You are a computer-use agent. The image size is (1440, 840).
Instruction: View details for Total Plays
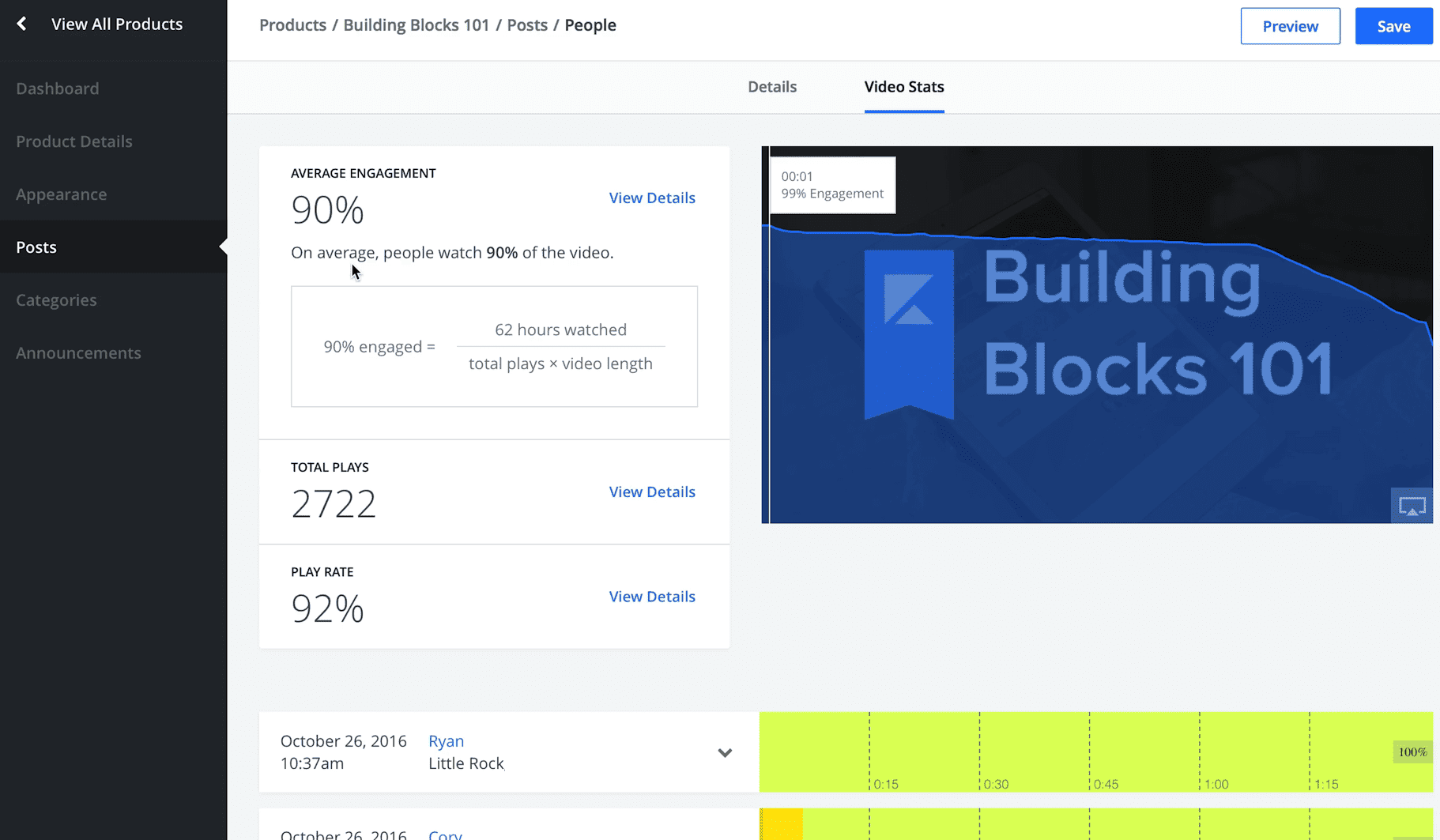coord(651,492)
